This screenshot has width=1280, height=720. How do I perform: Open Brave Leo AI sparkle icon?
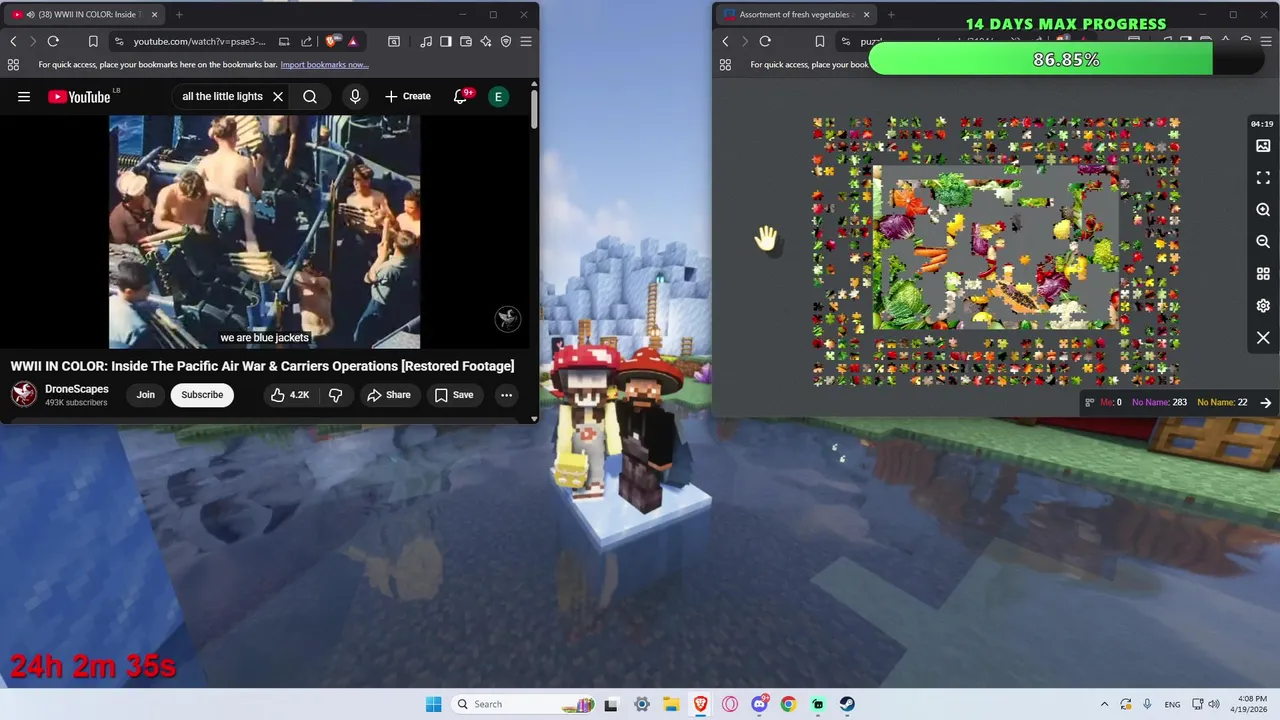pos(486,41)
